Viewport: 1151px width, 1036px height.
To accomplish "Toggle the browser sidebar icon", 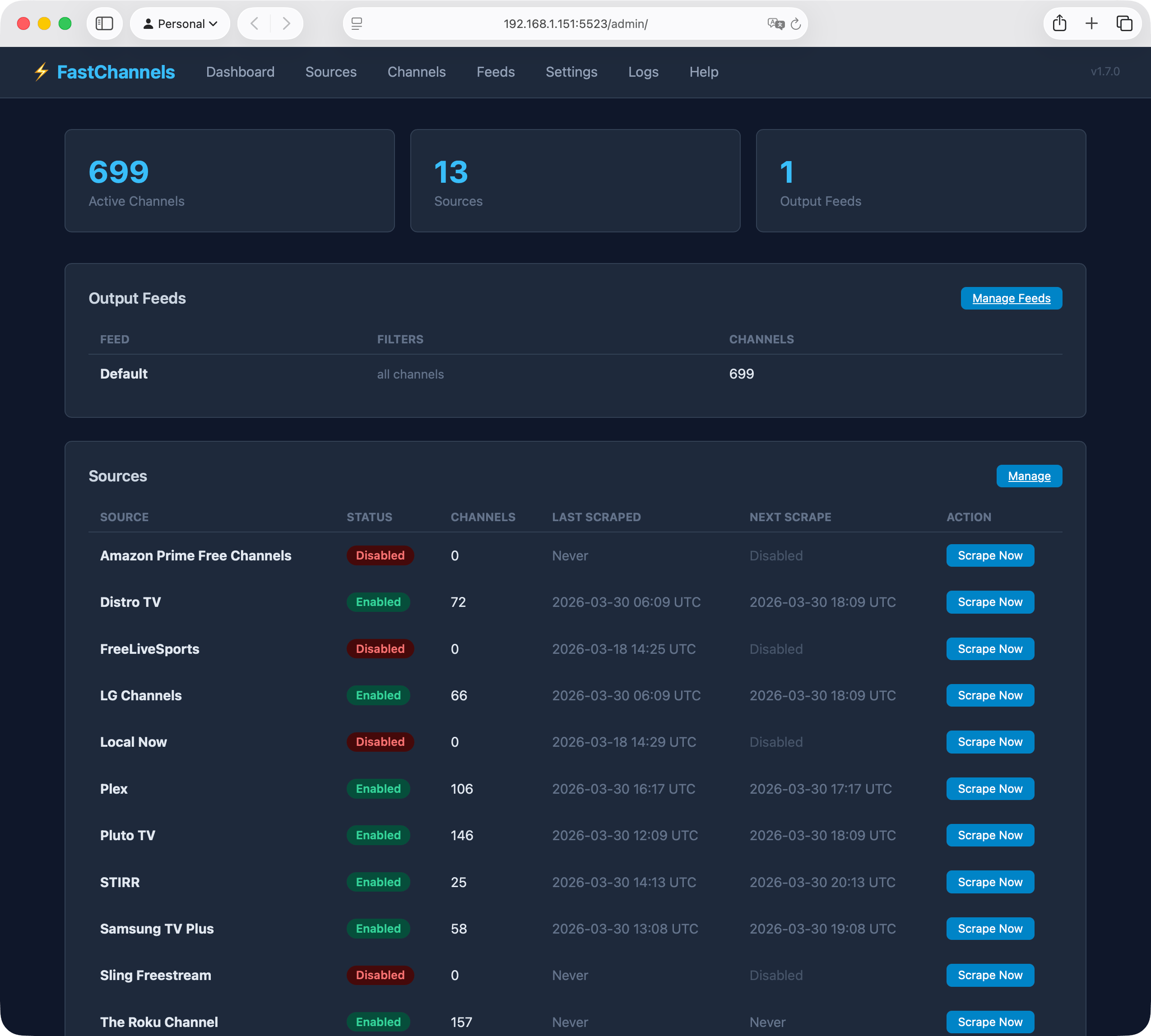I will coord(104,23).
